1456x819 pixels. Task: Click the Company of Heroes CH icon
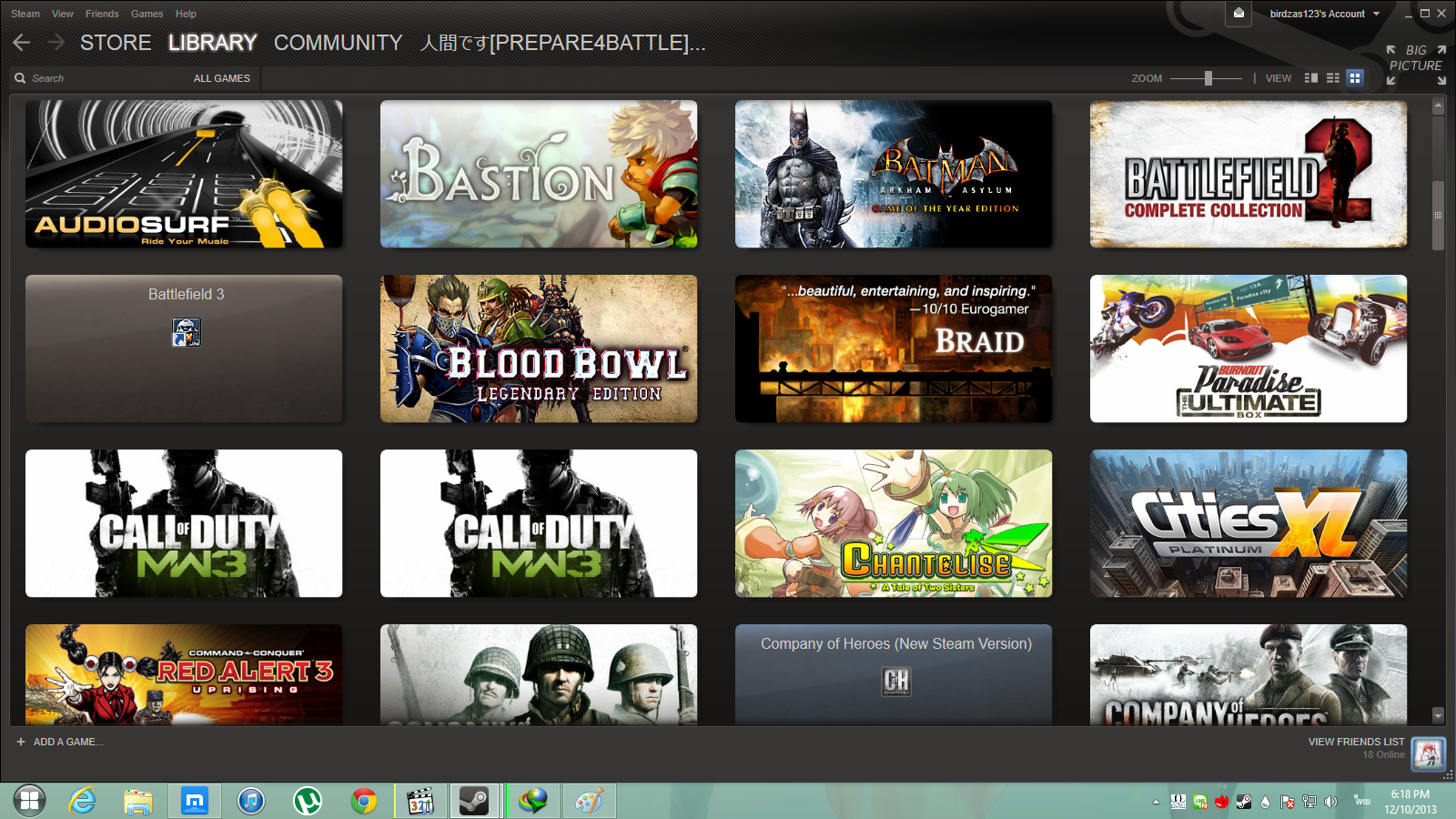(x=896, y=681)
